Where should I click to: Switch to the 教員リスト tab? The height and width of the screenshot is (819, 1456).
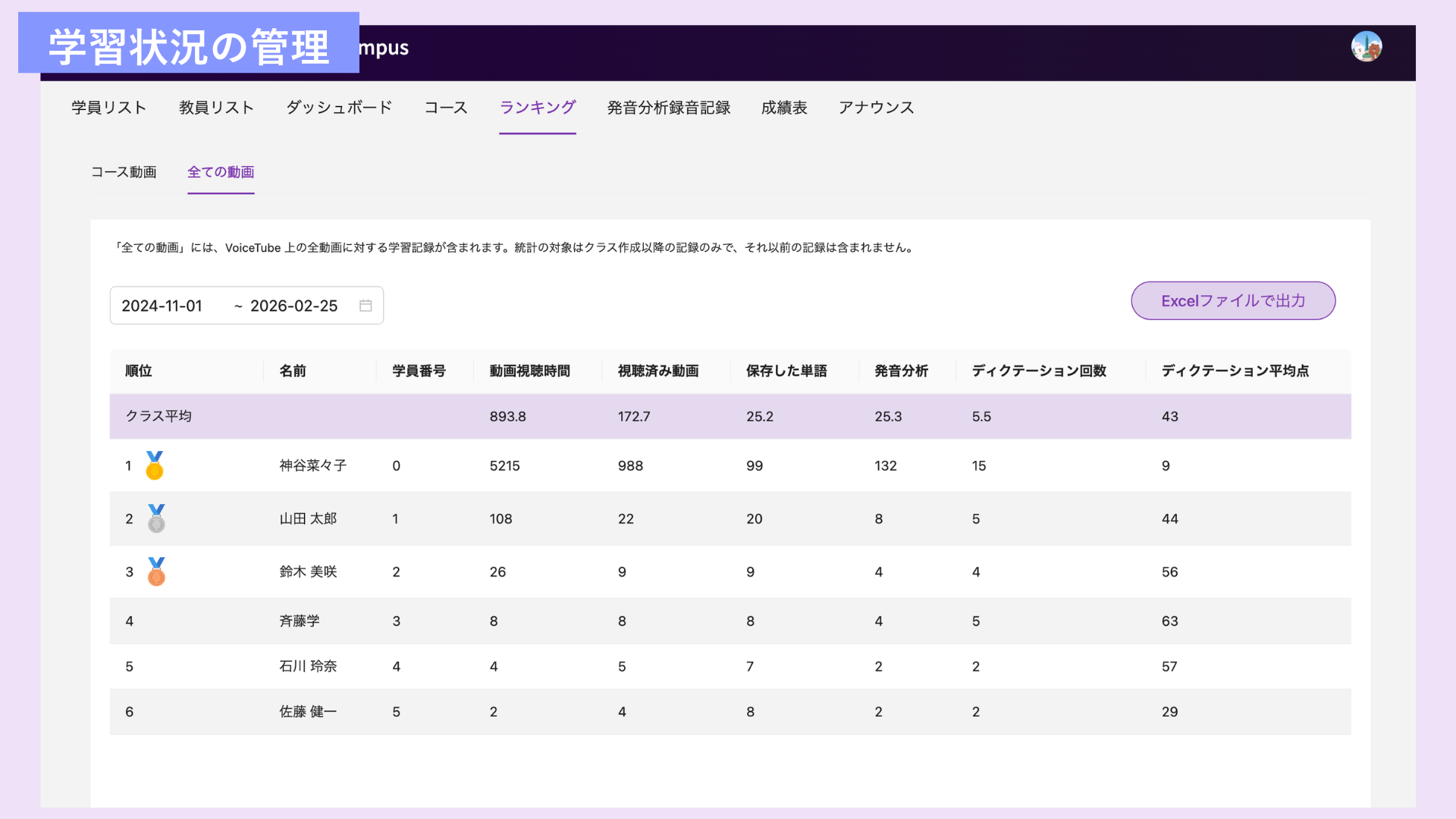coord(216,108)
